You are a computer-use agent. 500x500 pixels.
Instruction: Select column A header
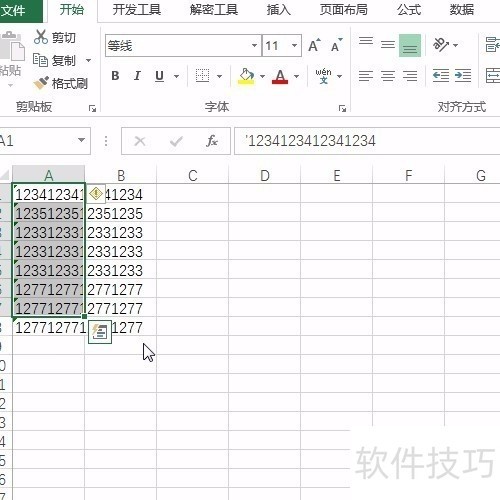point(49,175)
